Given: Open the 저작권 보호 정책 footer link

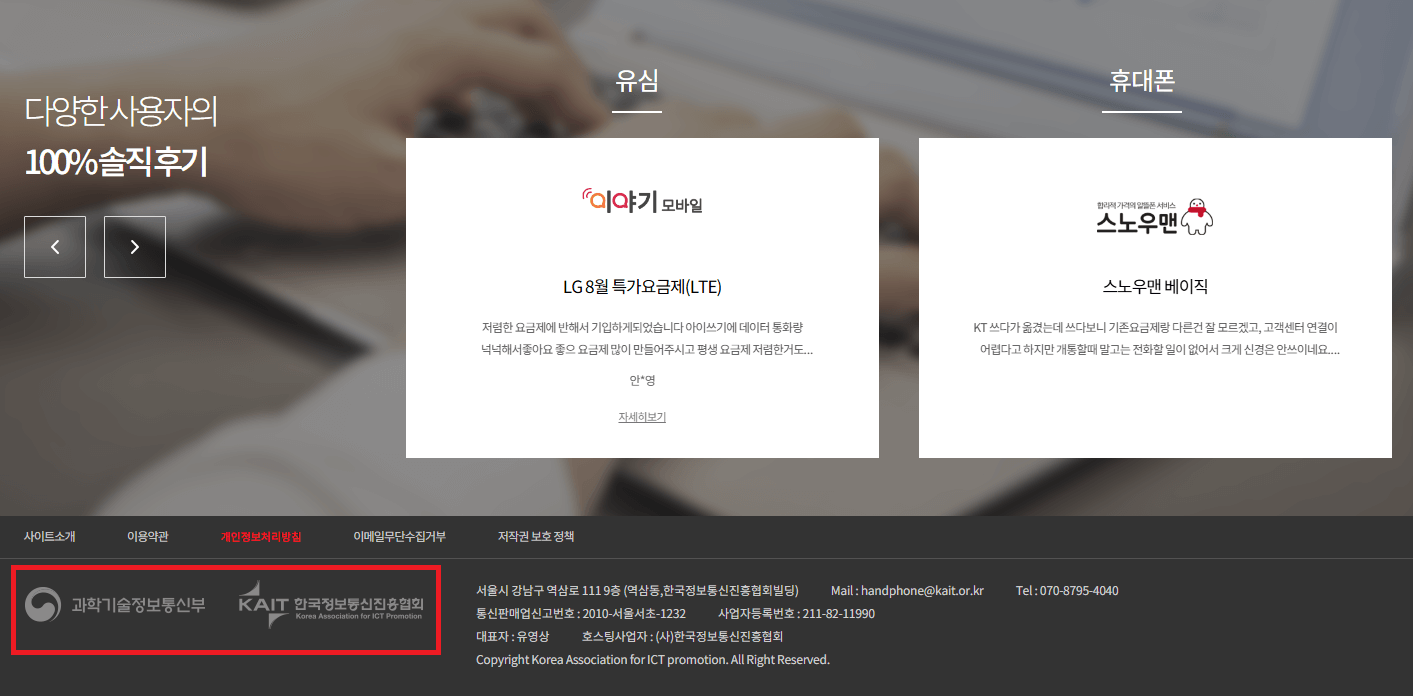Looking at the screenshot, I should [536, 537].
